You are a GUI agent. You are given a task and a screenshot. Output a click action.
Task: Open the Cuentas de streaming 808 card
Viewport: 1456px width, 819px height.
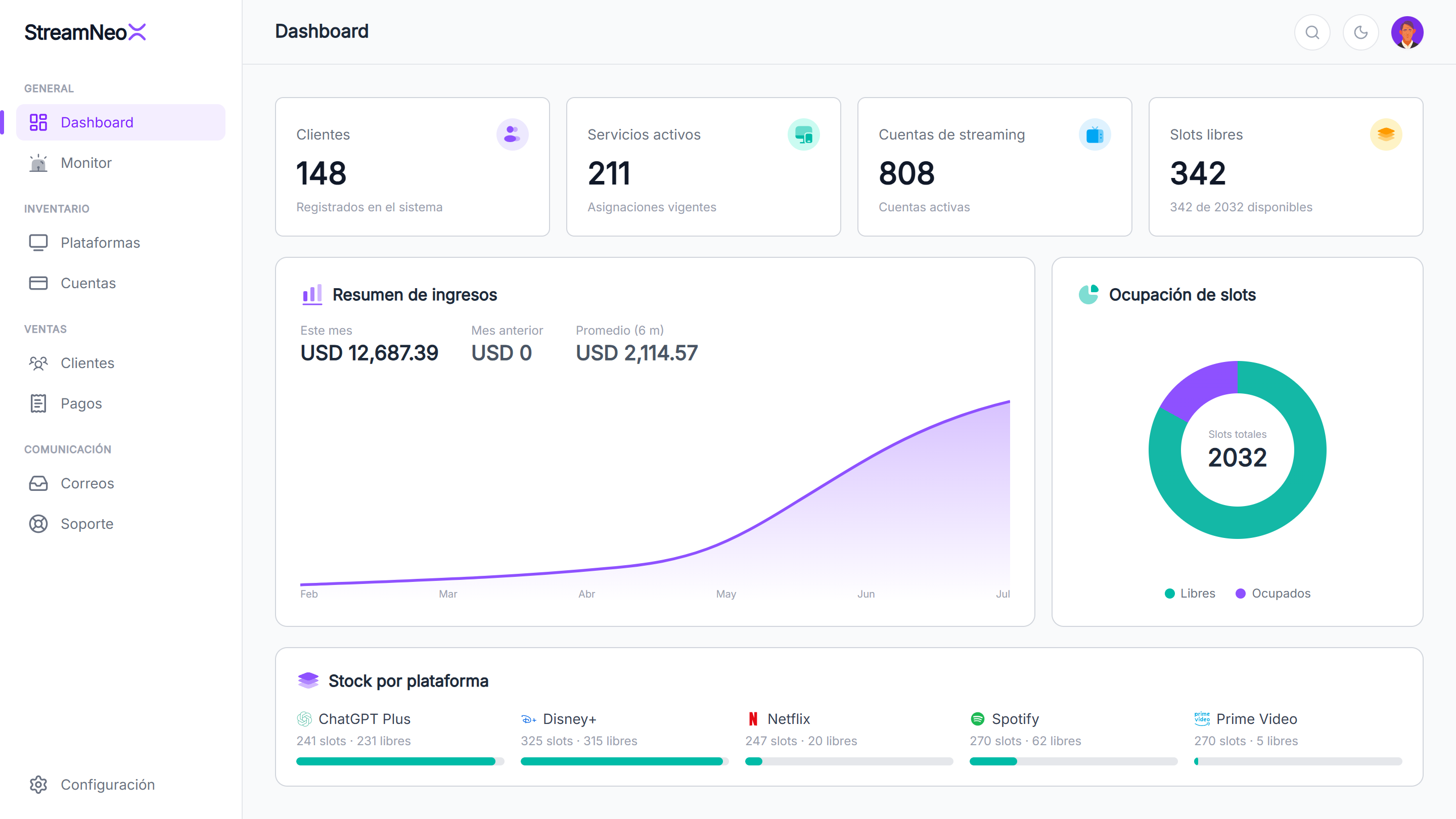(x=994, y=167)
